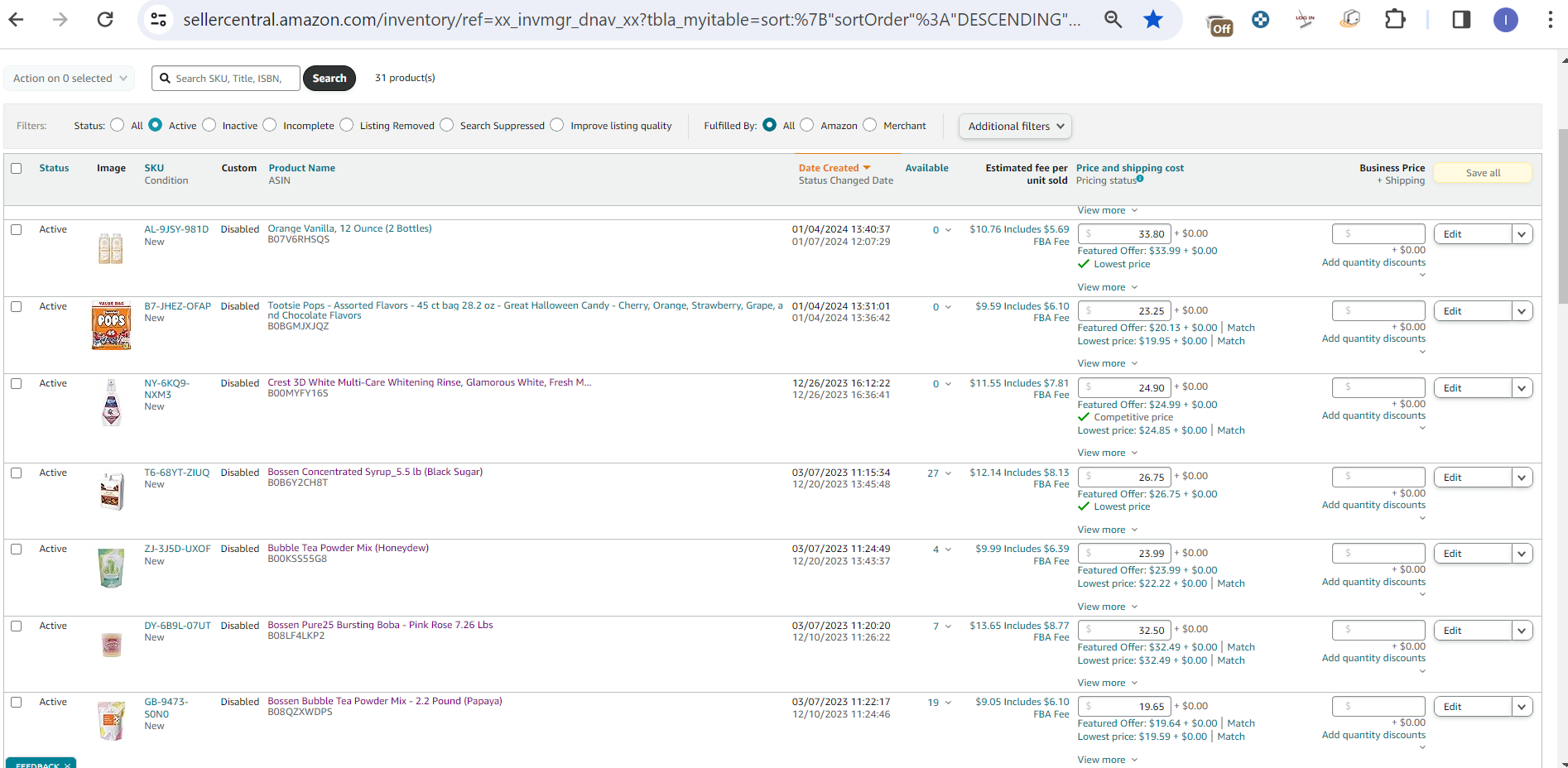
Task: Click the orange swirl extension icon
Action: pyautogui.click(x=1349, y=19)
